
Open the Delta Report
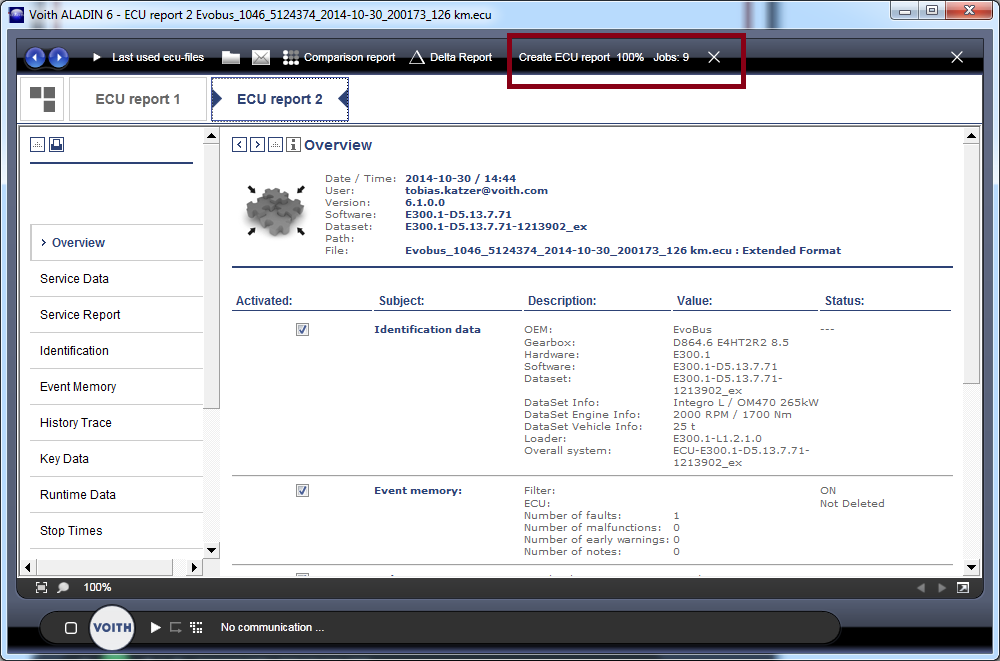click(x=450, y=57)
